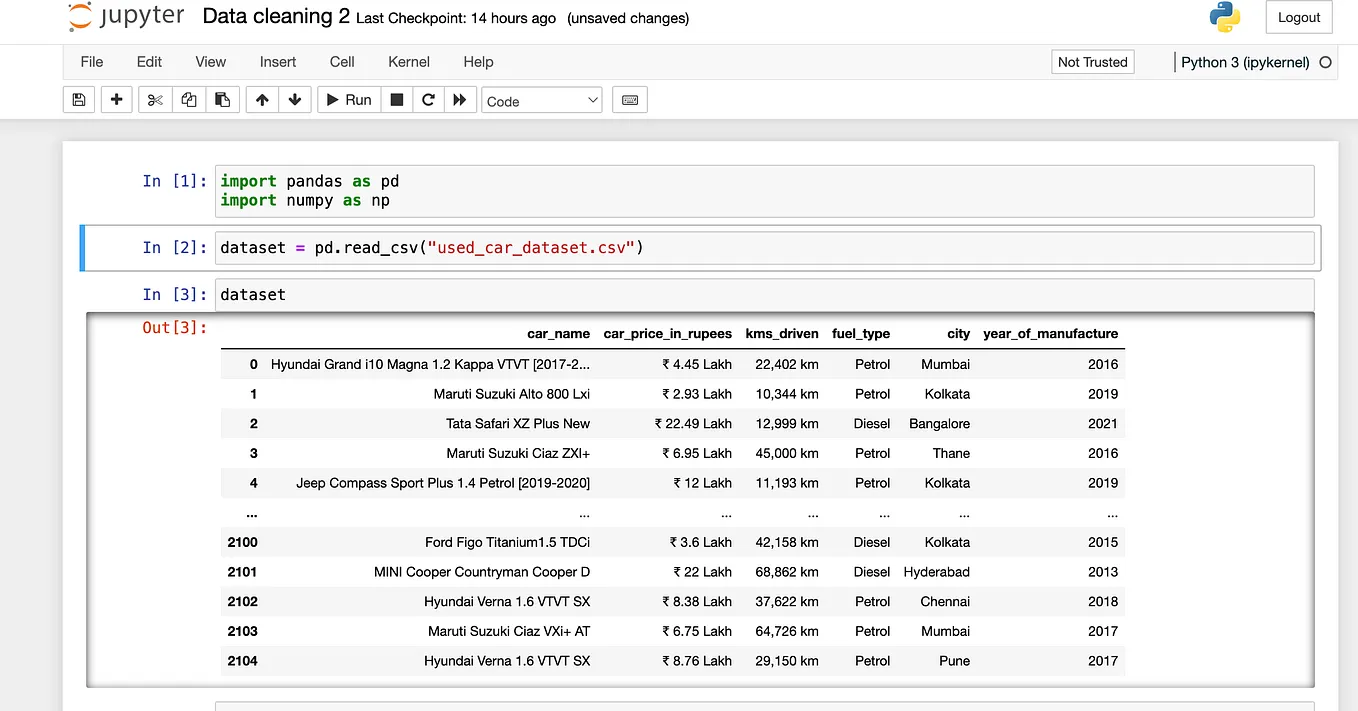Paste cell from clipboard

pyautogui.click(x=222, y=99)
